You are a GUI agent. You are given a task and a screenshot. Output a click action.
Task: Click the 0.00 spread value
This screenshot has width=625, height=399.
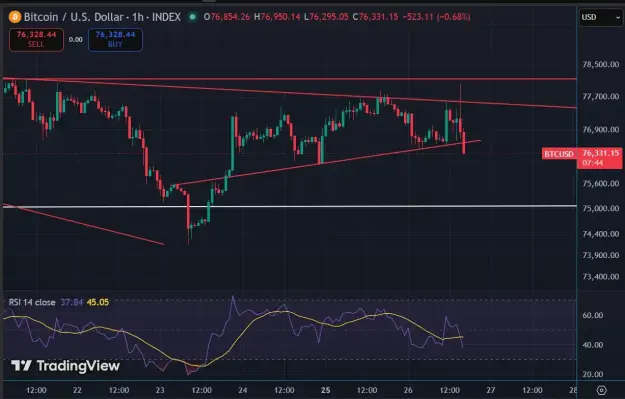pyautogui.click(x=75, y=39)
